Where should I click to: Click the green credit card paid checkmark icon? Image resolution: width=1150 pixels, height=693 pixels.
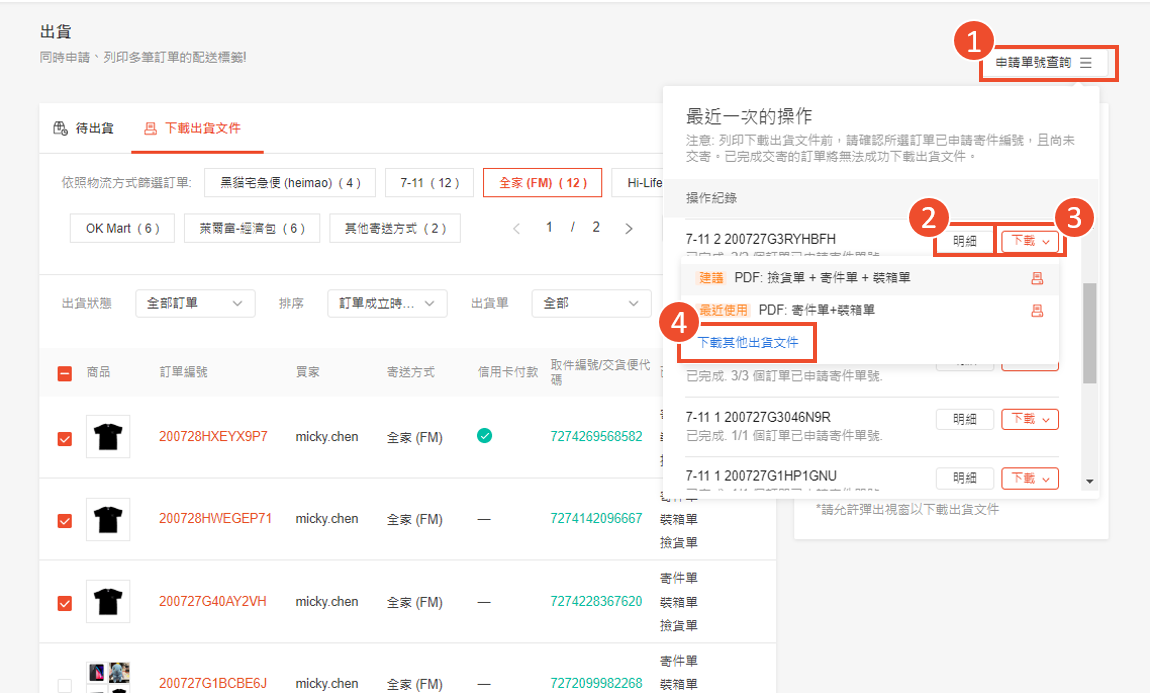(x=484, y=436)
